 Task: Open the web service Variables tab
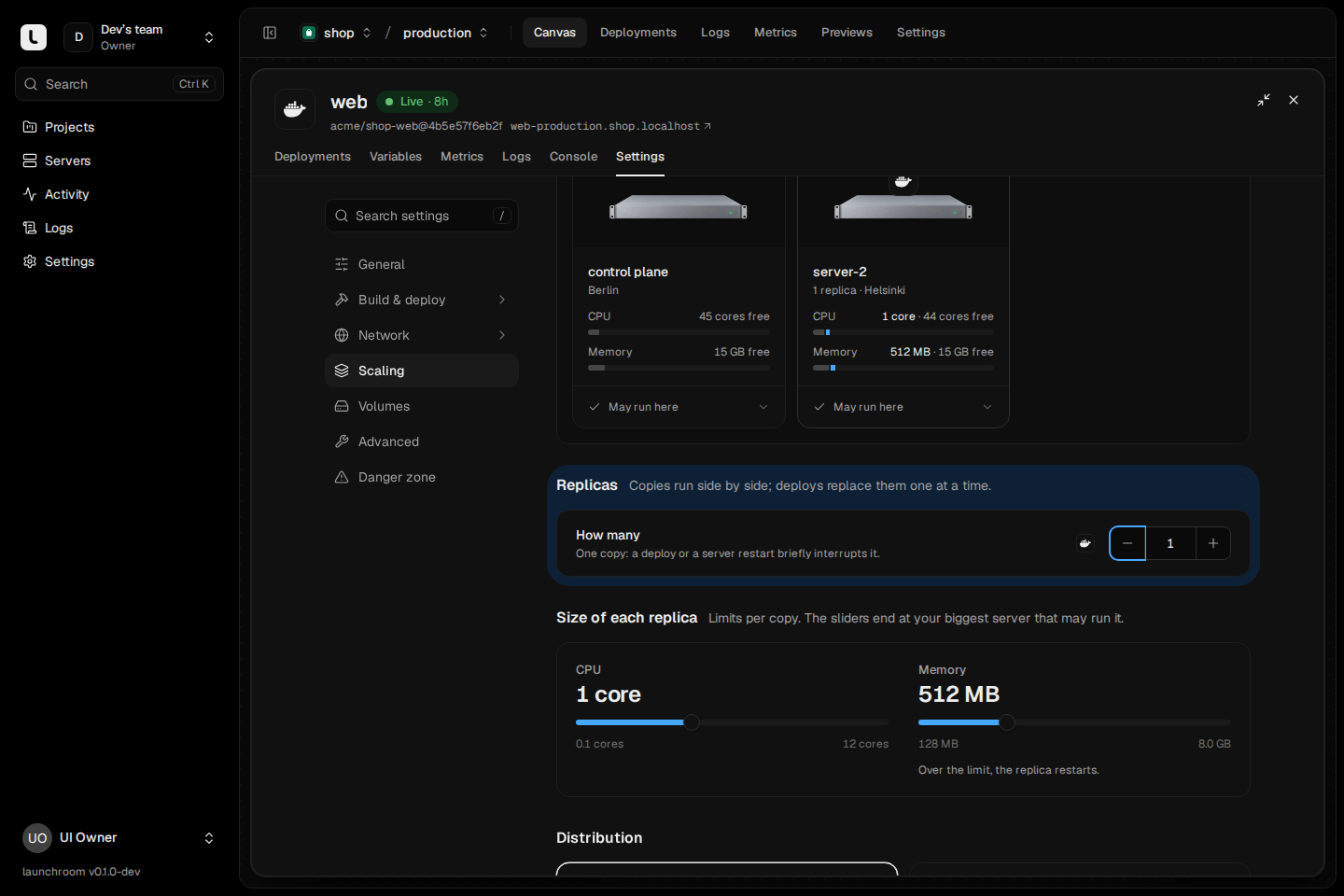(396, 157)
